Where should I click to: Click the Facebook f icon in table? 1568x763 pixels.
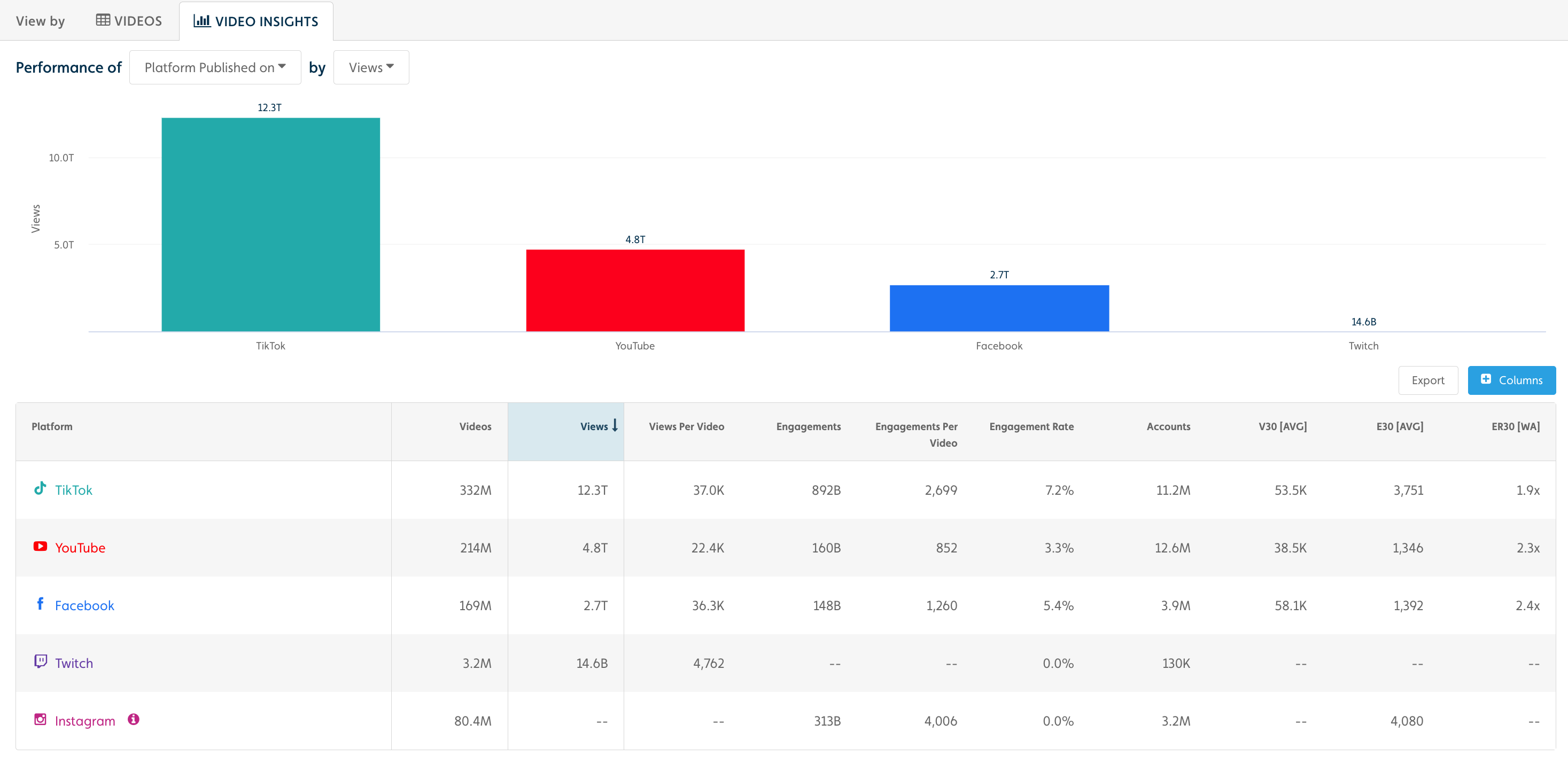click(x=40, y=604)
